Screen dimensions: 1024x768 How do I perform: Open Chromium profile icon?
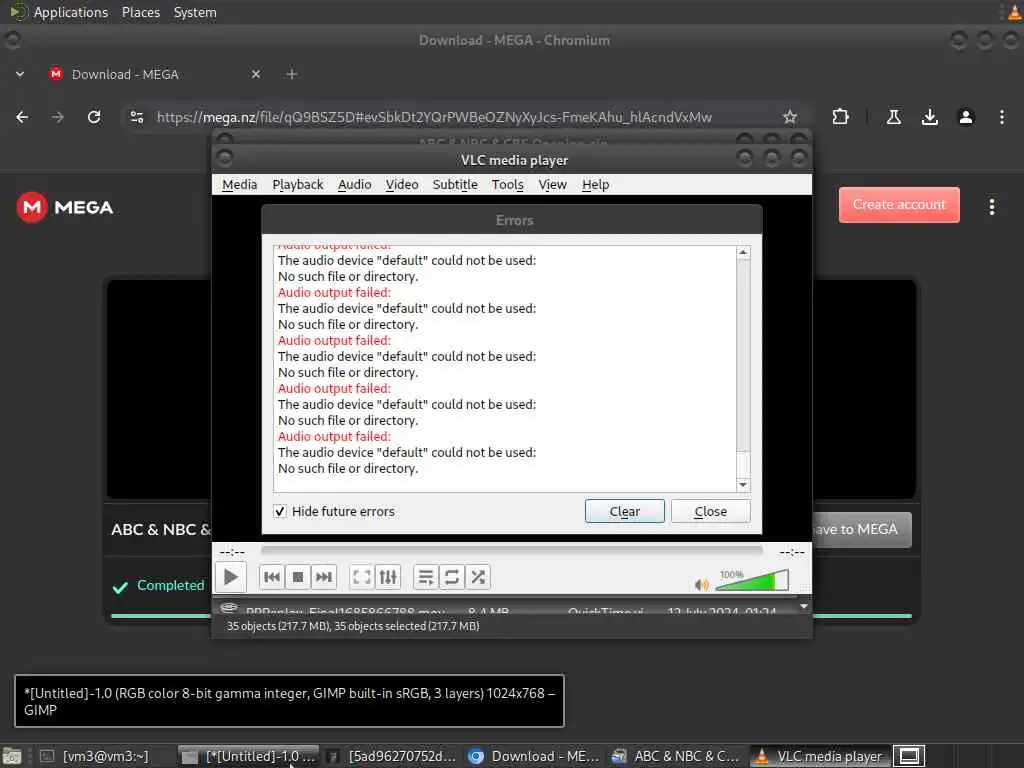[x=966, y=117]
